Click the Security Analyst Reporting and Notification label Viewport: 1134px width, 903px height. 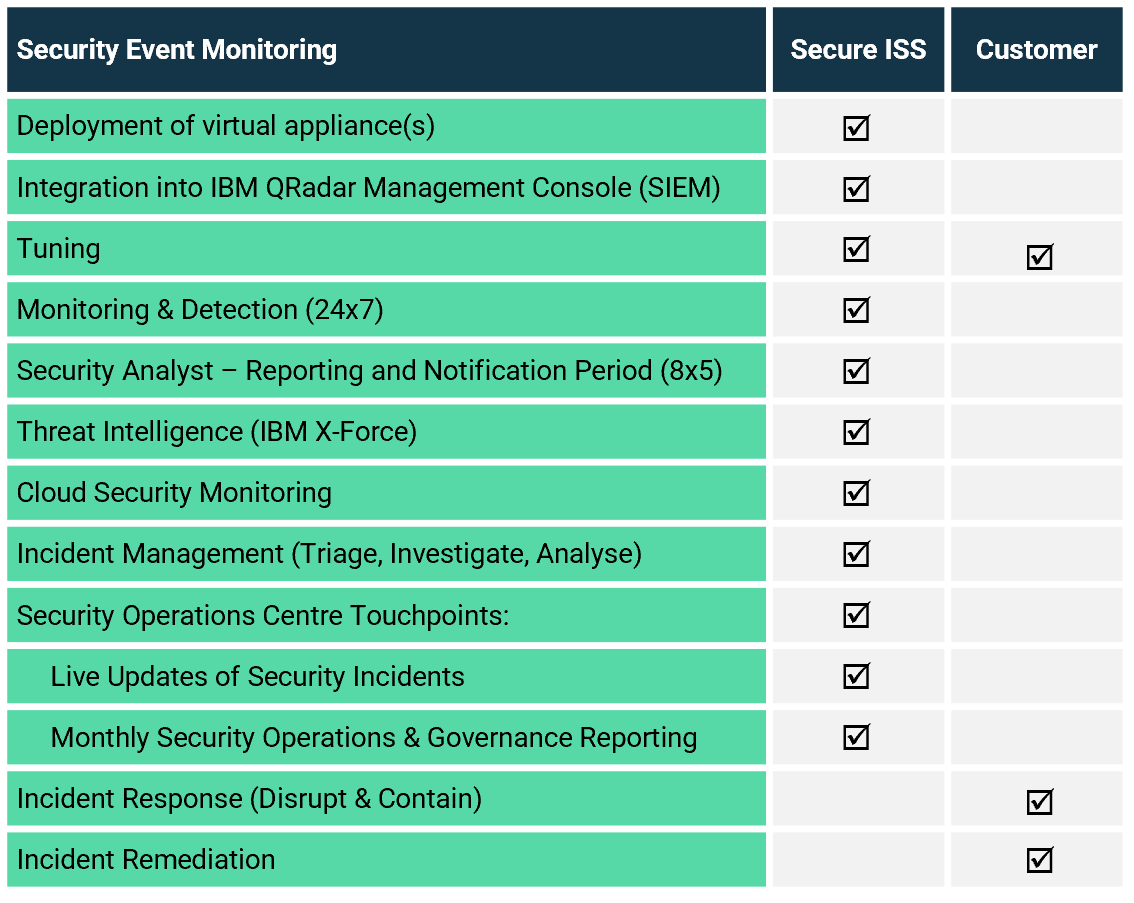coord(369,371)
